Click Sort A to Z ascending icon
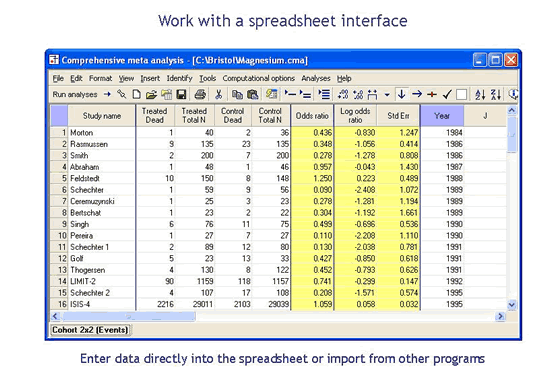This screenshot has width=550, height=388. 480,94
